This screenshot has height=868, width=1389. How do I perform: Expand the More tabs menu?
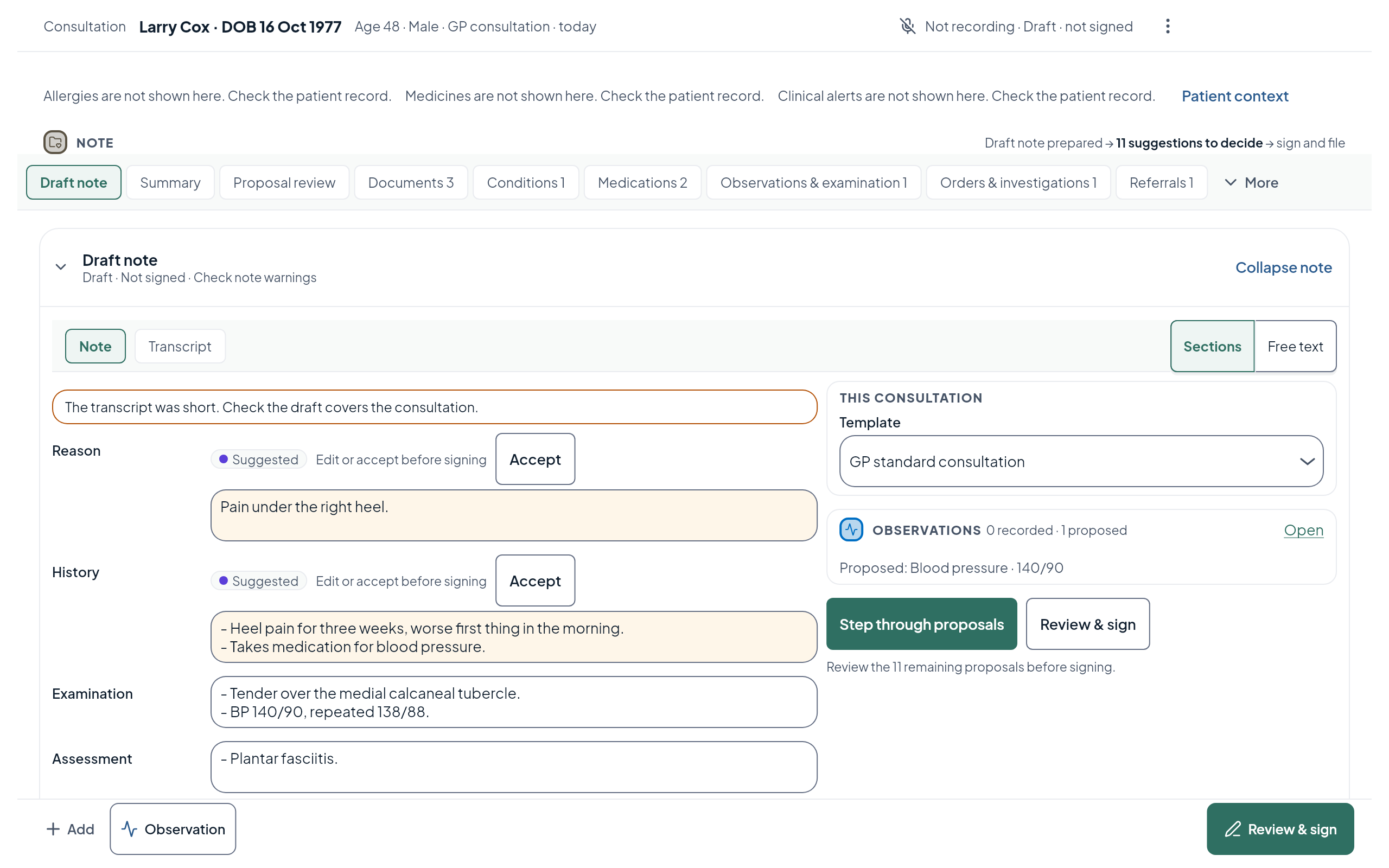[1252, 183]
